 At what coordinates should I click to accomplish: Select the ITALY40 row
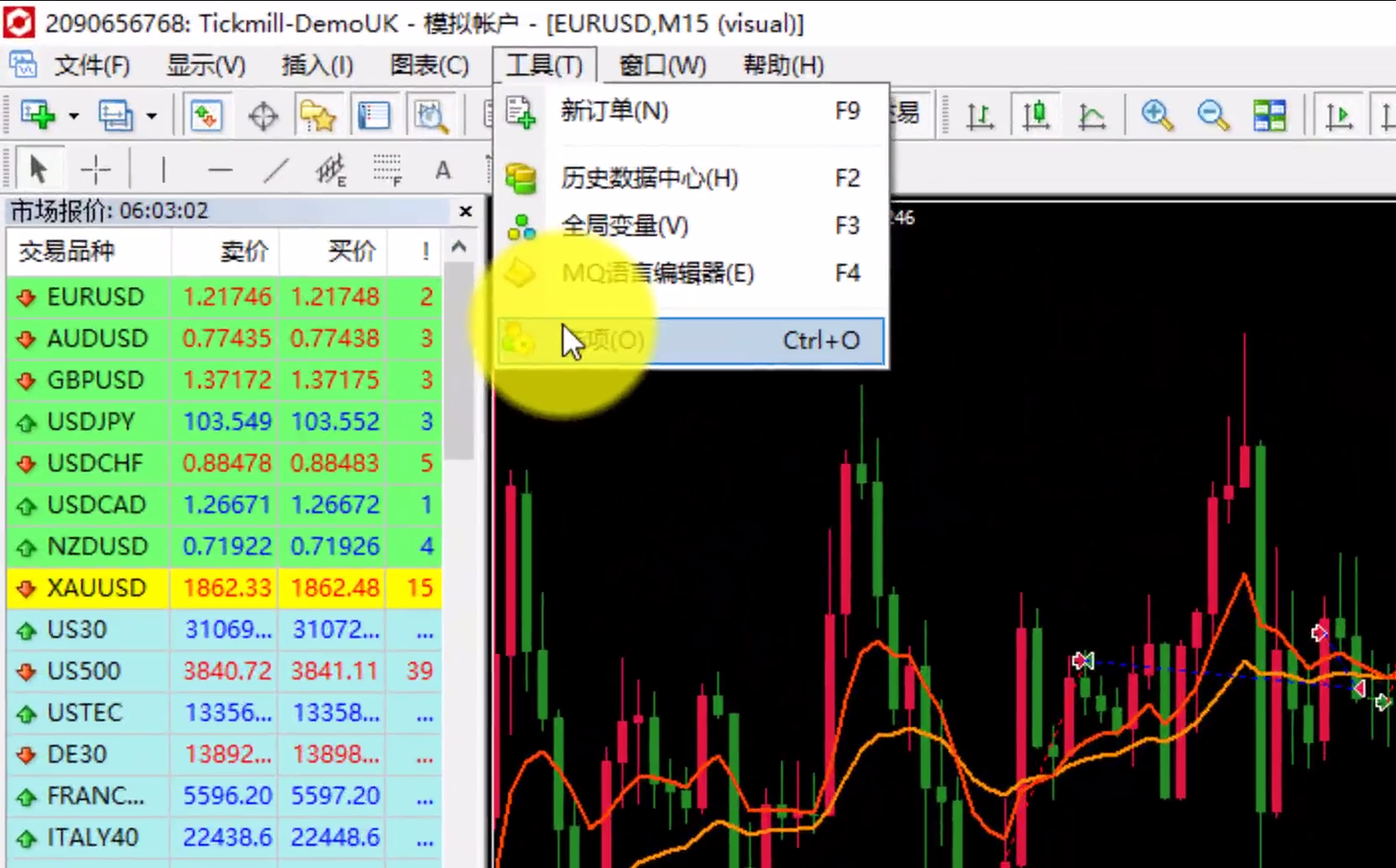(x=224, y=838)
